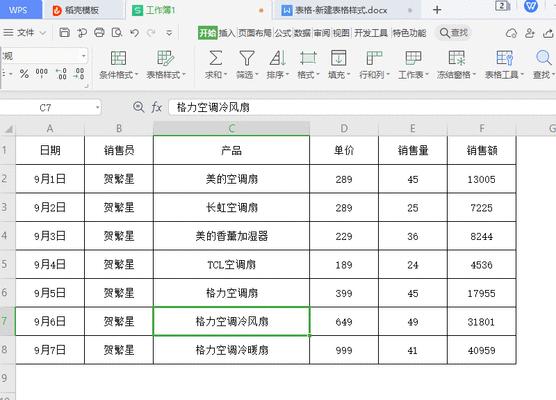Click the Sort (排序) icon

click(278, 58)
